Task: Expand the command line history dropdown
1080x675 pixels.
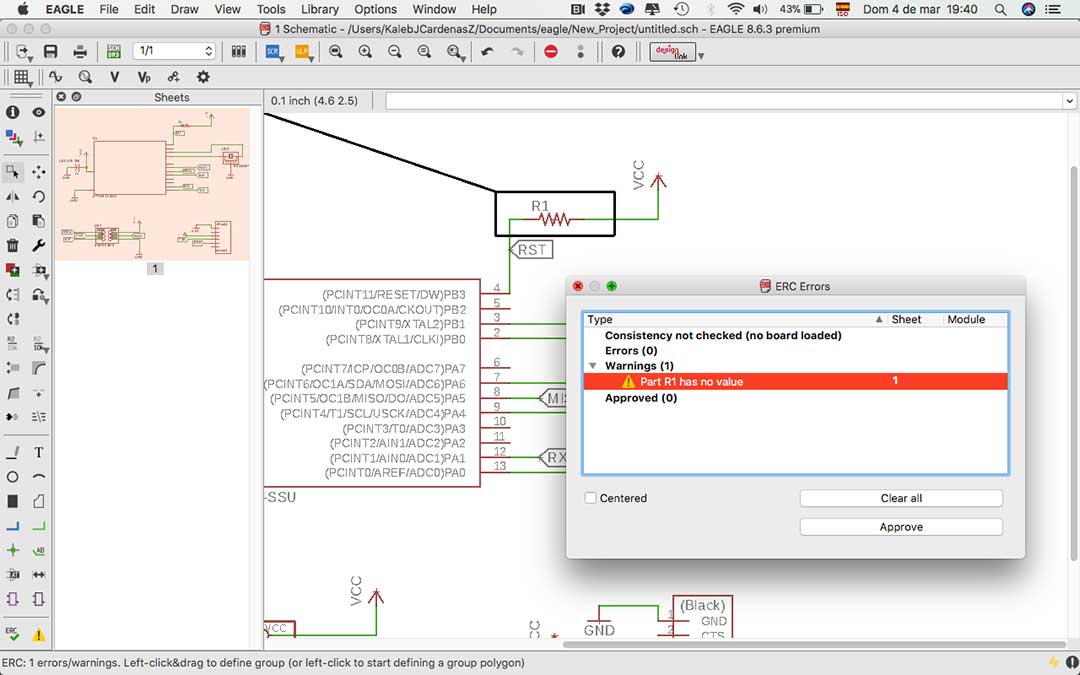Action: (x=1069, y=101)
